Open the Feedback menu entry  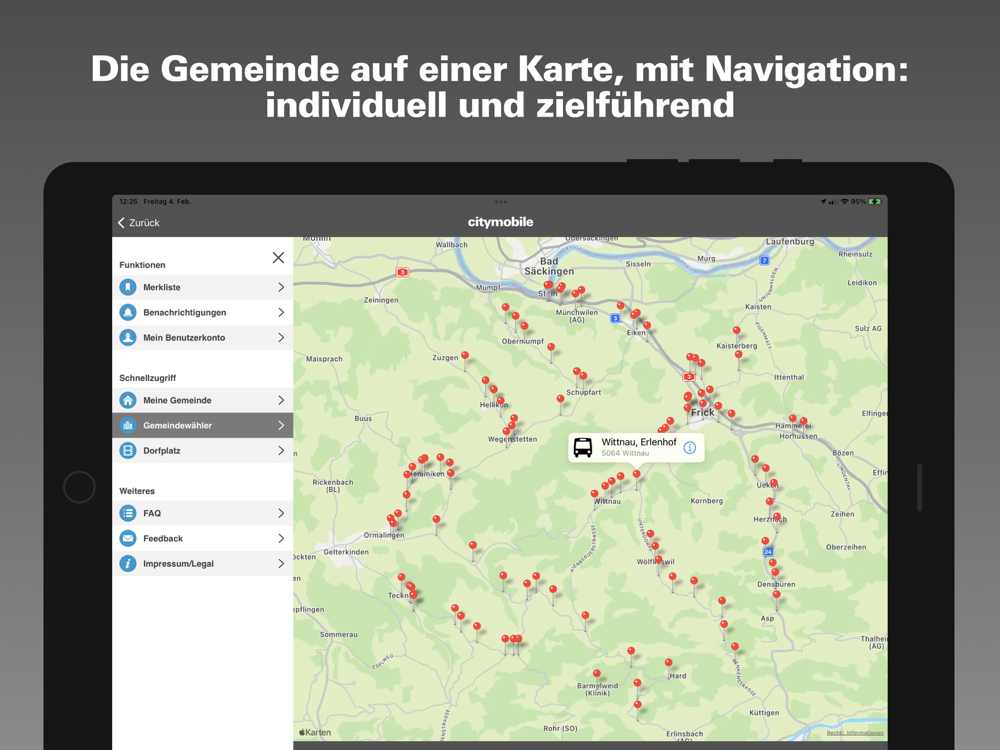[x=203, y=538]
